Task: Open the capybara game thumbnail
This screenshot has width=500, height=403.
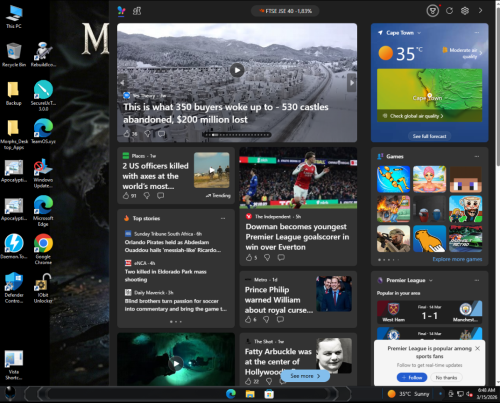Action: 429,239
